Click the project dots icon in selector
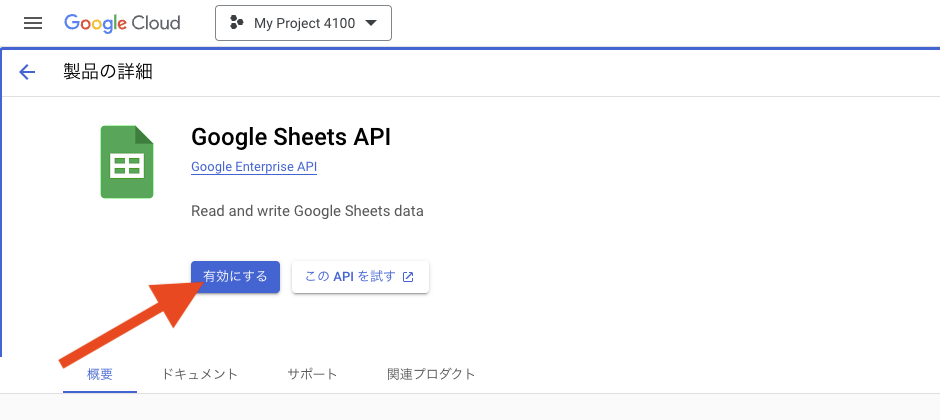Image resolution: width=940 pixels, height=420 pixels. (237, 23)
